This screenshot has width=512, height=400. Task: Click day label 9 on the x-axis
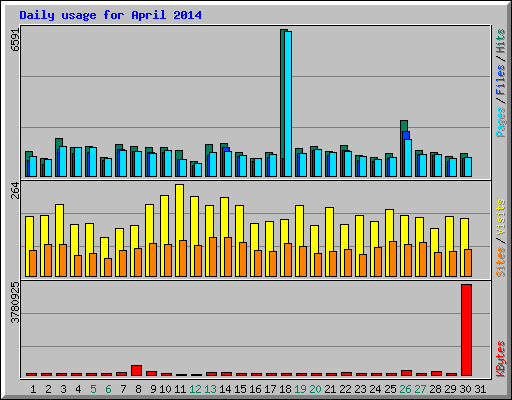pos(153,389)
